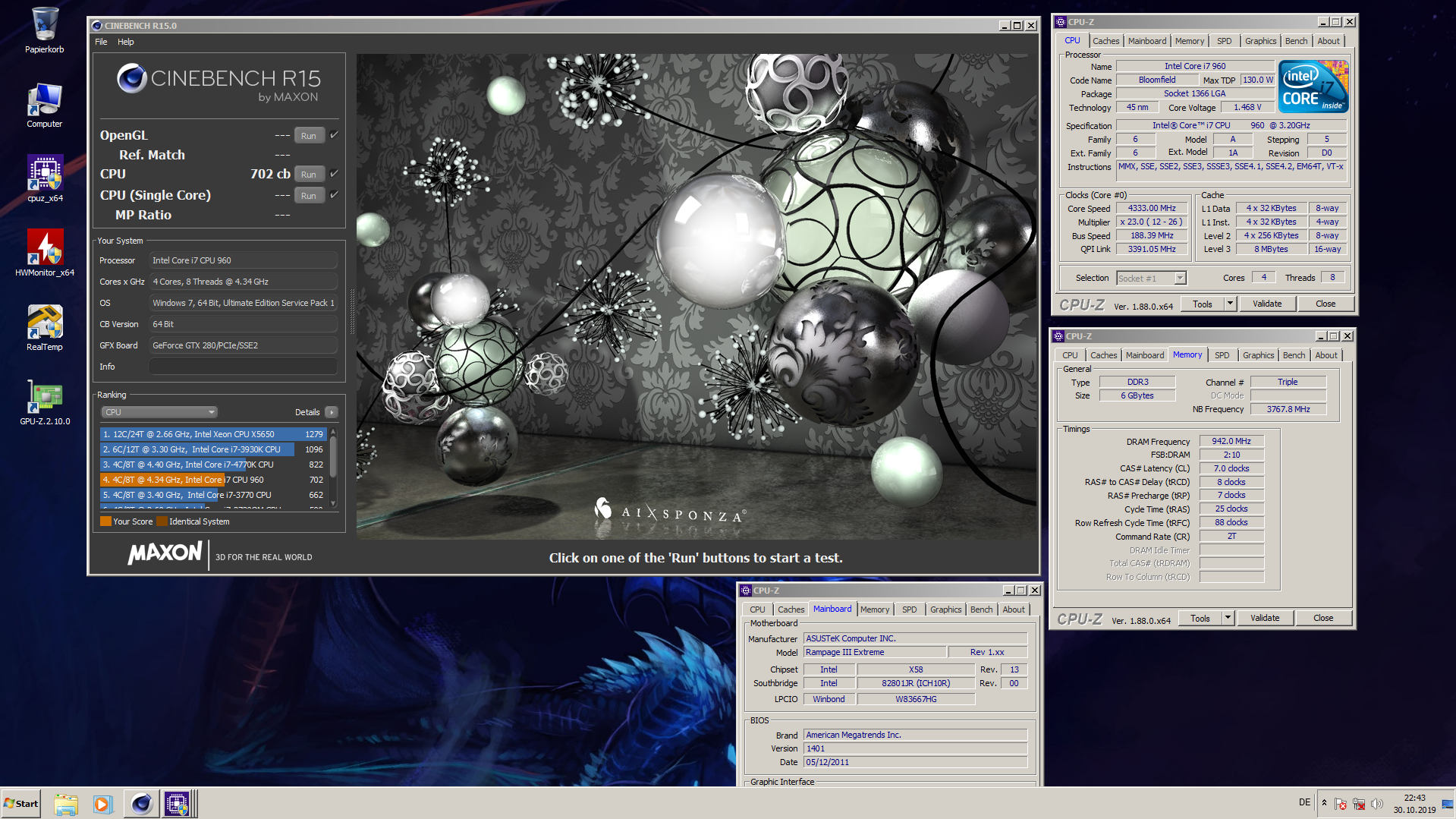Viewport: 1456px width, 819px height.
Task: Click the brown Identical System legend swatch
Action: [161, 521]
